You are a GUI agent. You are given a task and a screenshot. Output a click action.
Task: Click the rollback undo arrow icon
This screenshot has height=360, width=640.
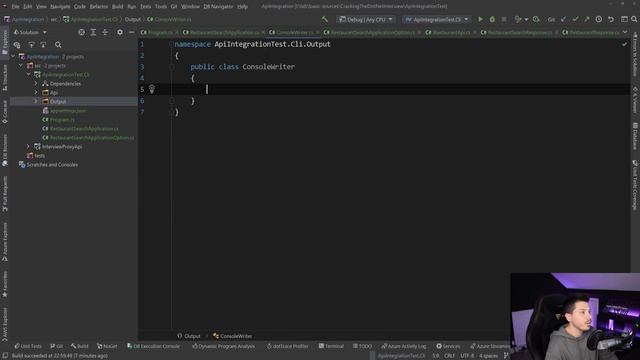coord(611,19)
